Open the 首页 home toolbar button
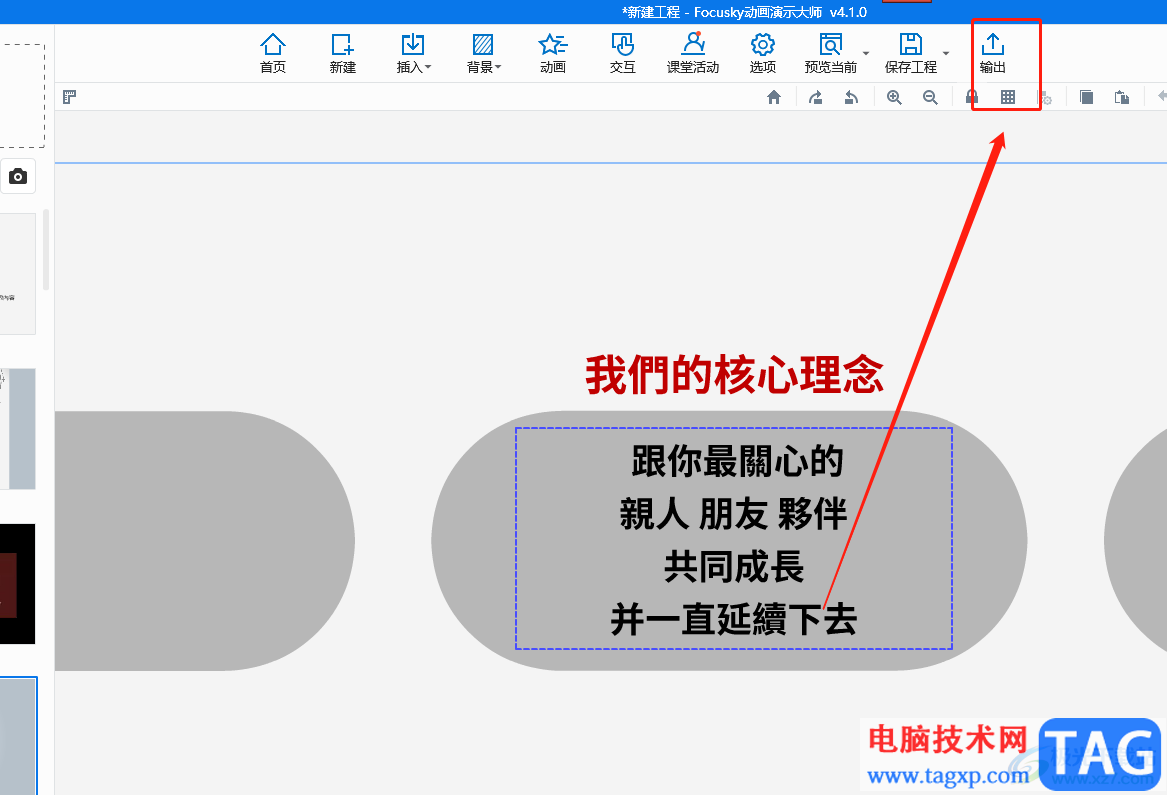The image size is (1167, 795). pyautogui.click(x=272, y=53)
